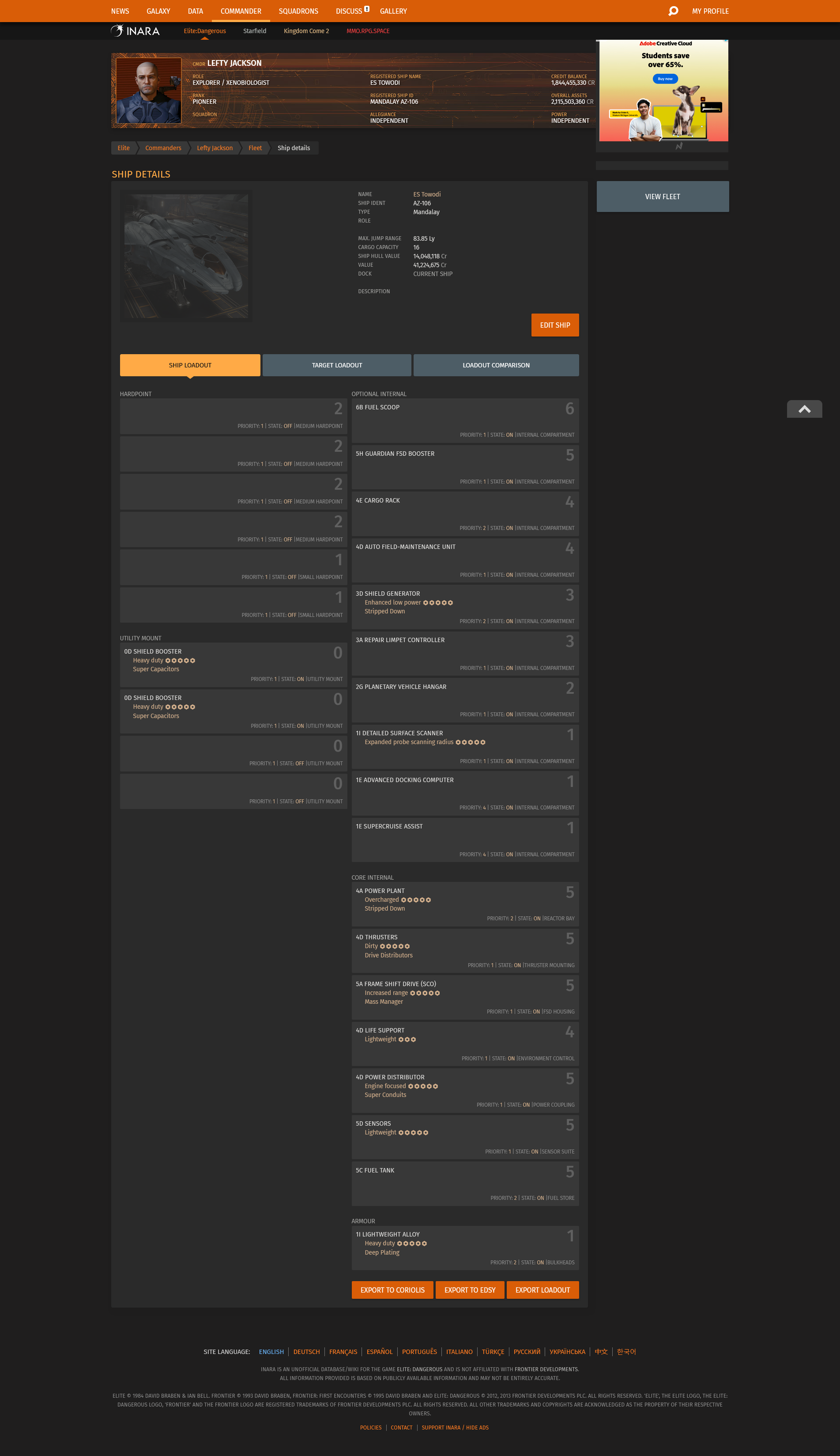Open the POLICIES footer link

pos(370,1427)
